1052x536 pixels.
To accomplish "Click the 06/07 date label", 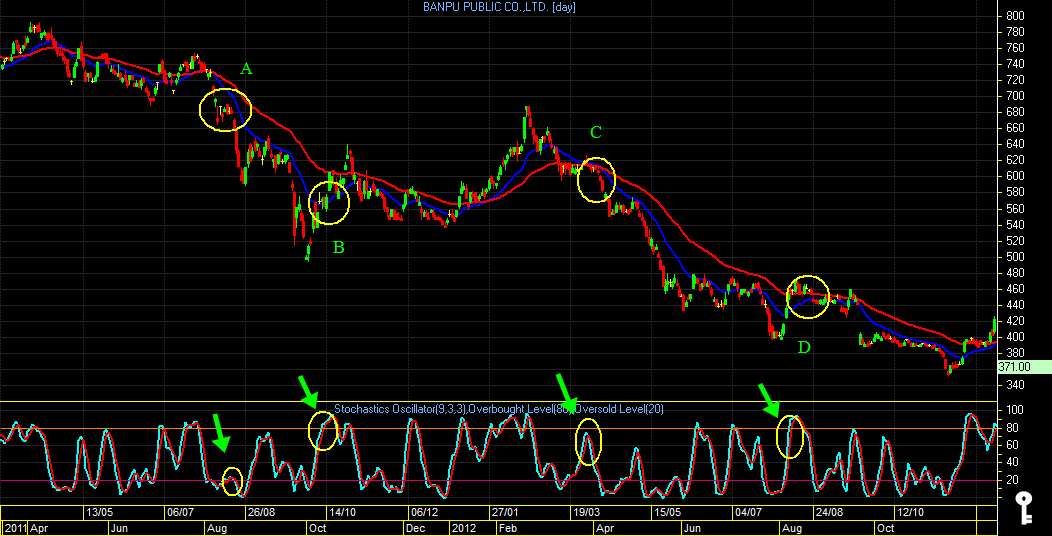I will tap(179, 513).
